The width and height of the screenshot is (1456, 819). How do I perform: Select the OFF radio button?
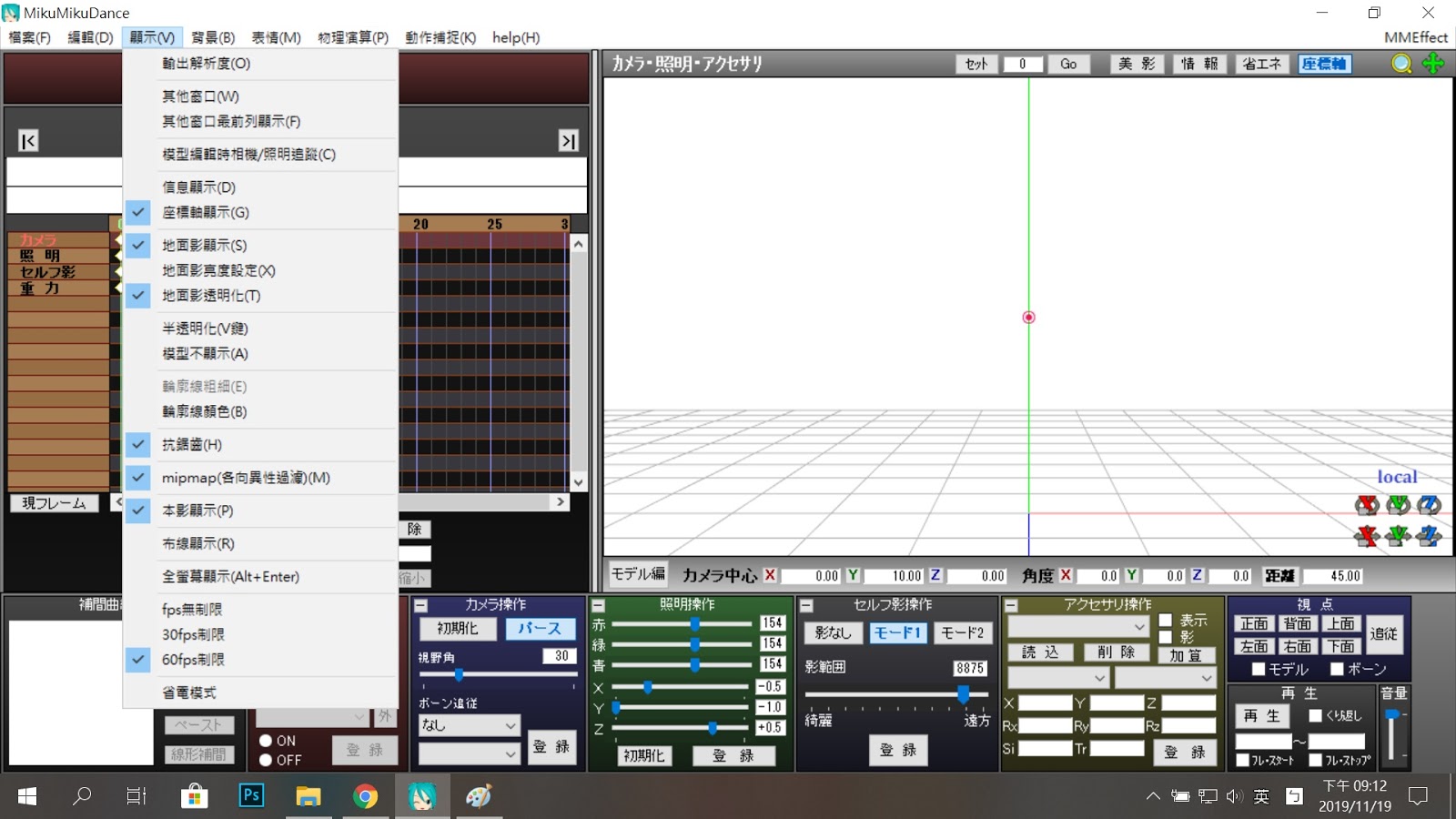point(266,760)
